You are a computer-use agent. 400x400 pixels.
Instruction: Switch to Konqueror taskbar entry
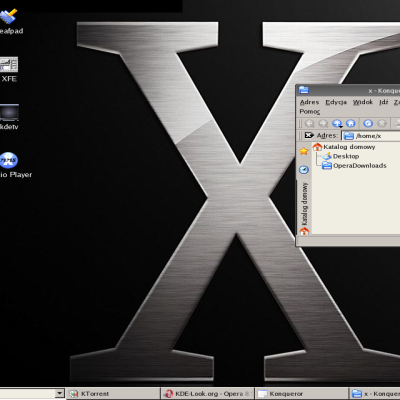pyautogui.click(x=302, y=394)
